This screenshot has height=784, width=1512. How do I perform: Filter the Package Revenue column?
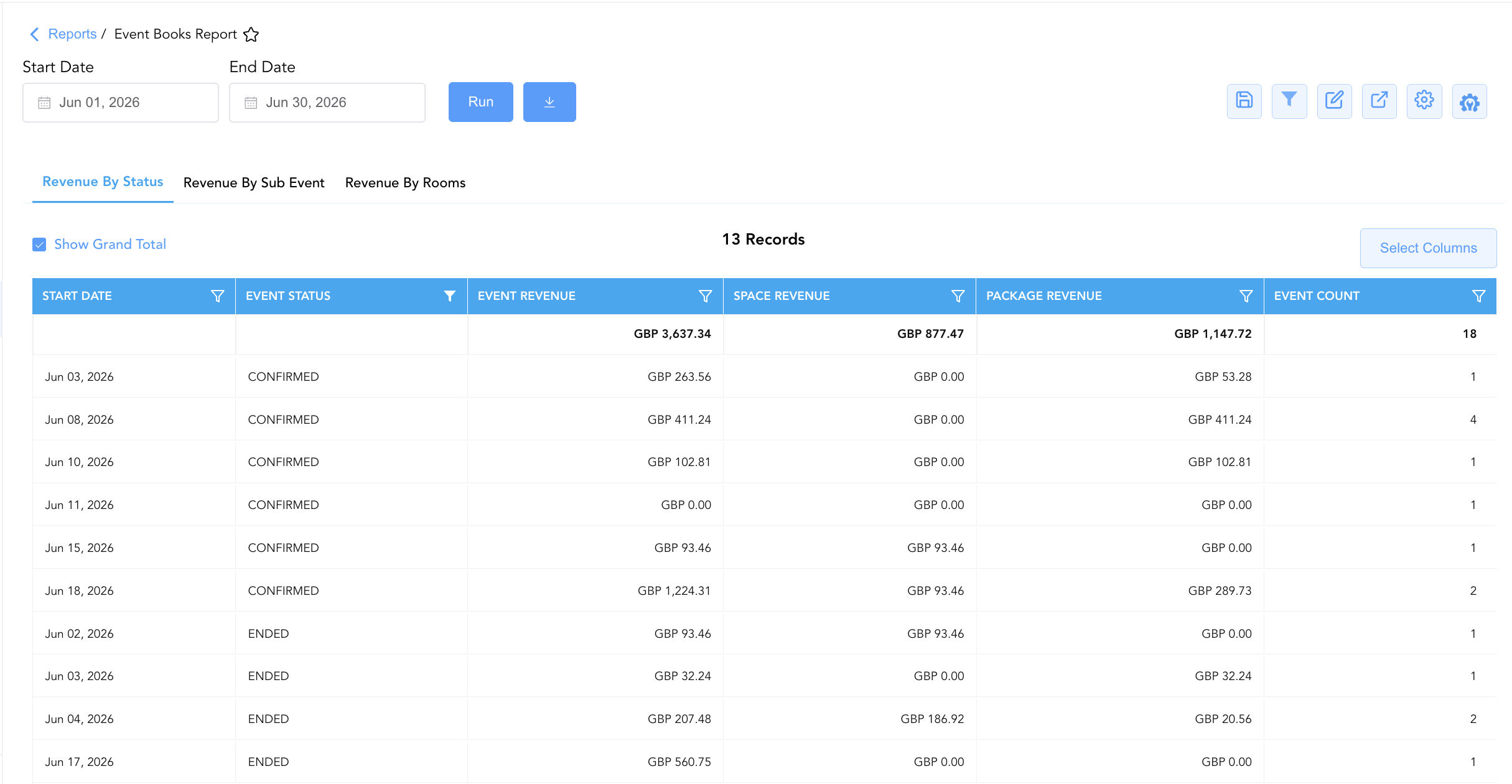[1246, 296]
